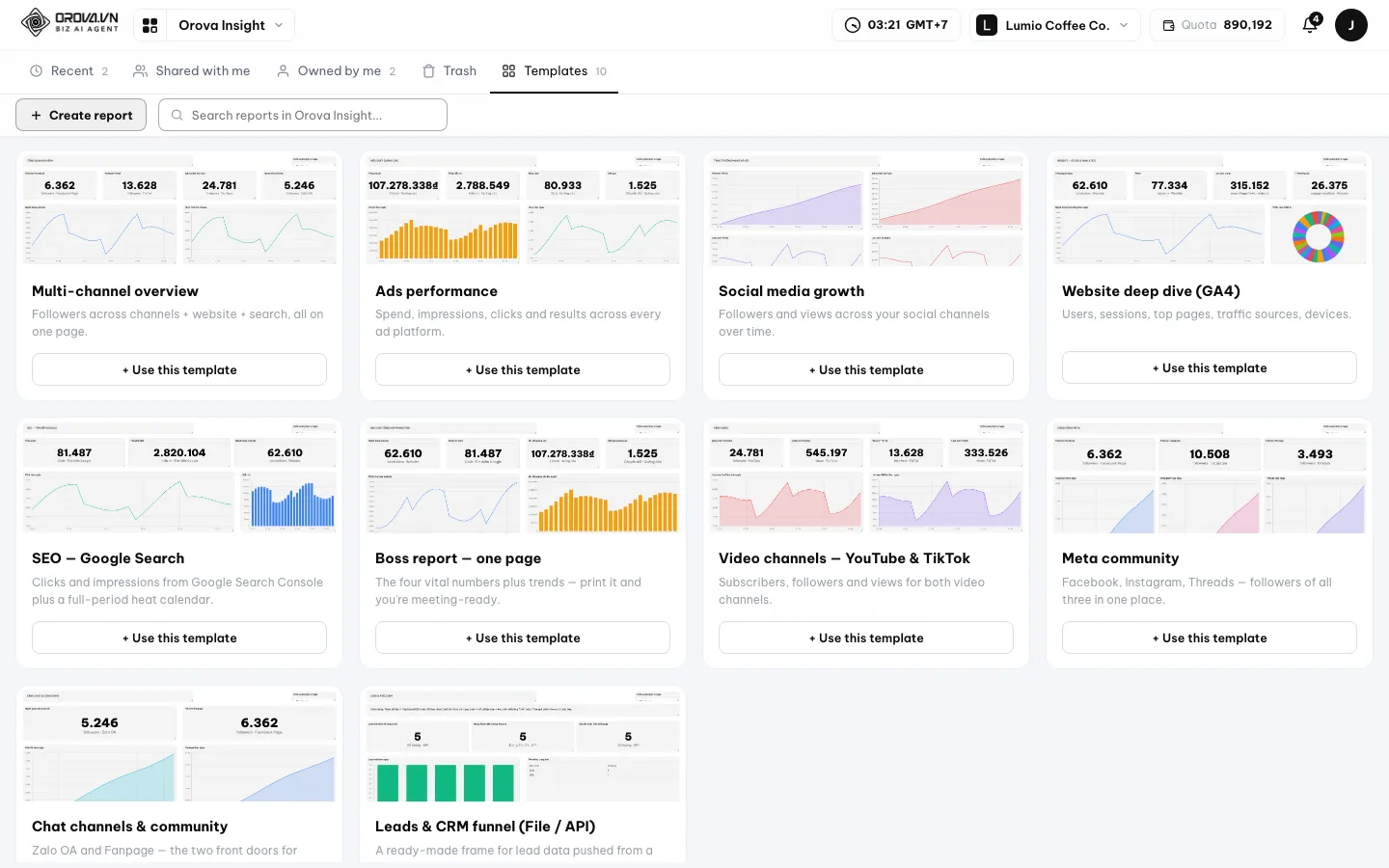1389x868 pixels.
Task: Open the Multi-channel overview preview thumbnail
Action: click(x=179, y=209)
